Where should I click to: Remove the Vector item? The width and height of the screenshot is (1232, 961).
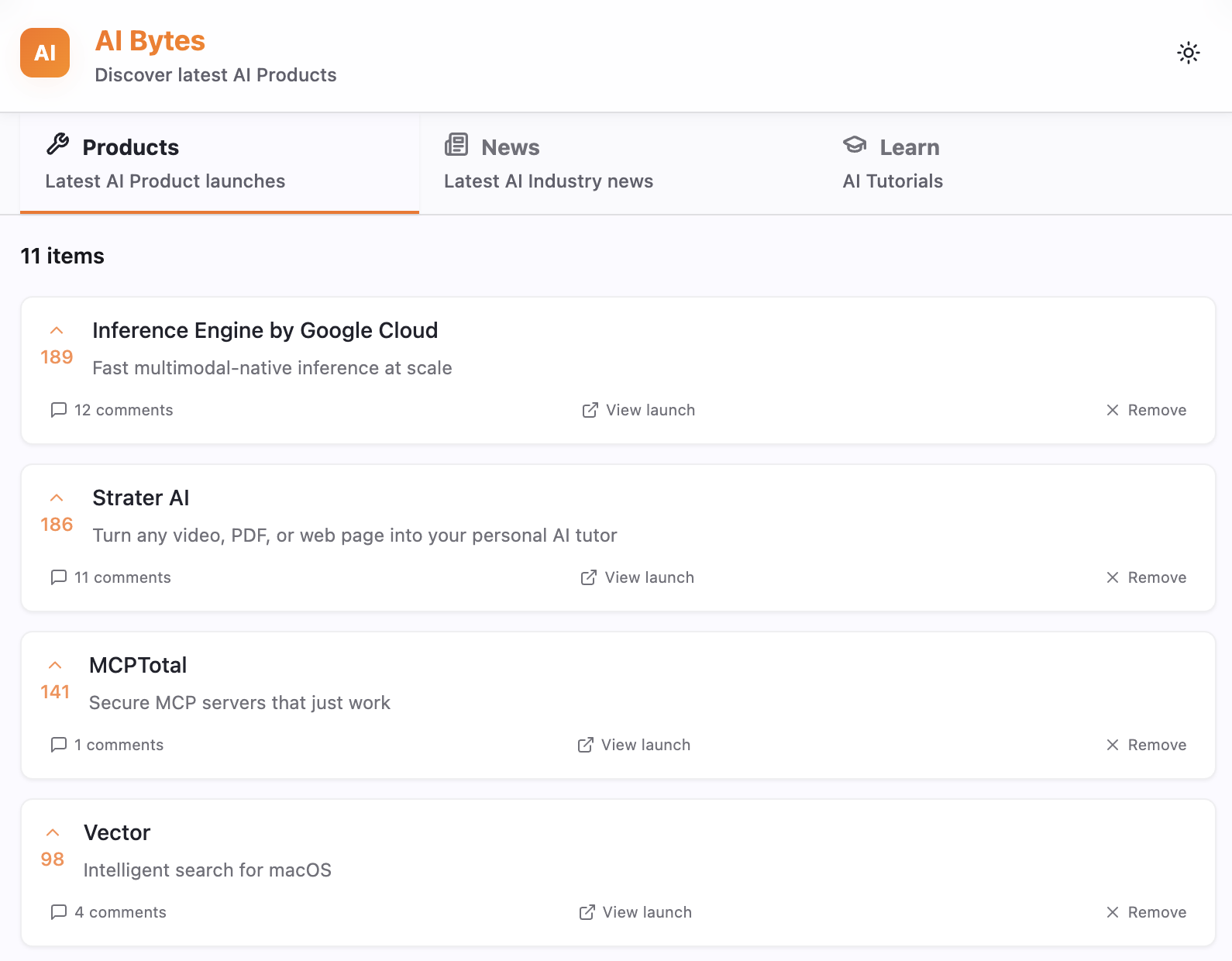tap(1146, 912)
